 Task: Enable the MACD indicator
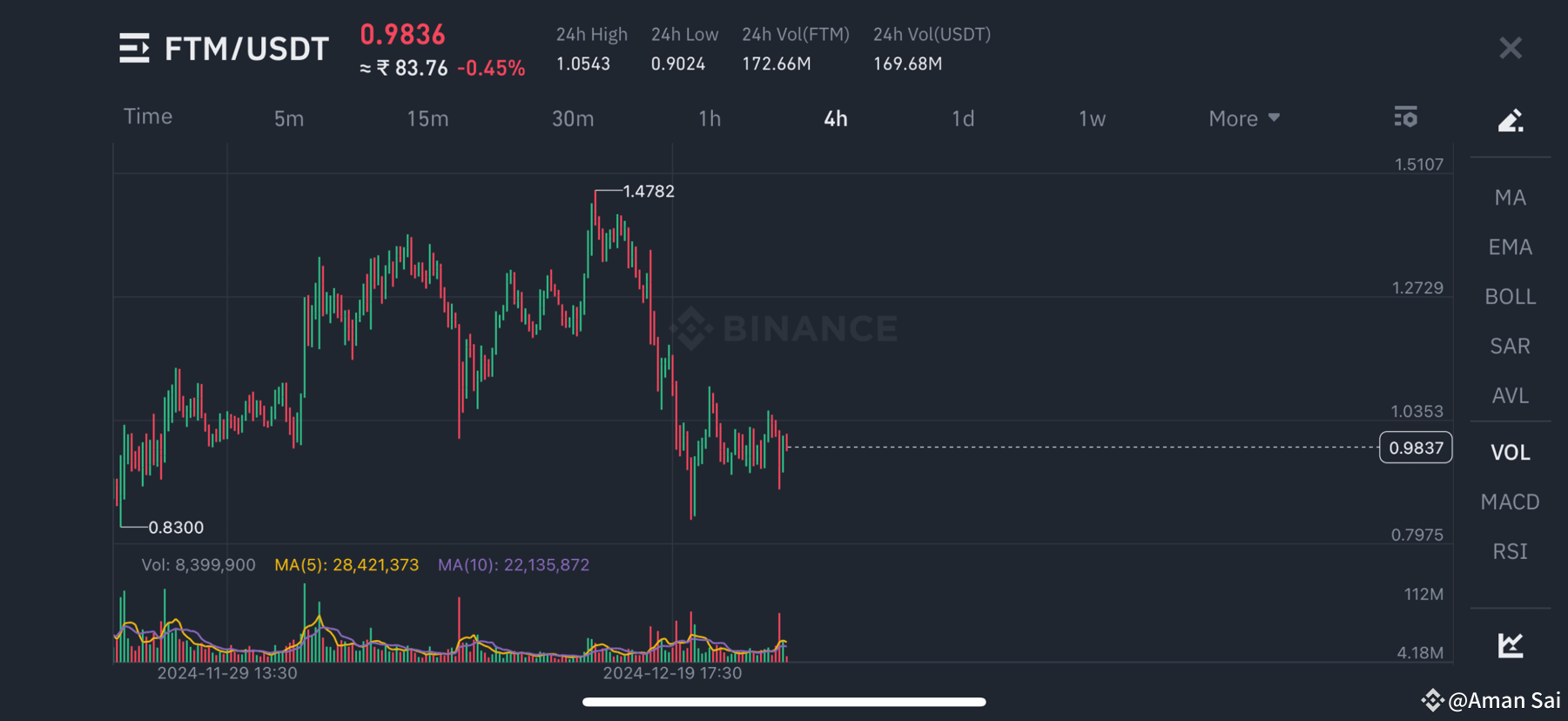pos(1510,502)
